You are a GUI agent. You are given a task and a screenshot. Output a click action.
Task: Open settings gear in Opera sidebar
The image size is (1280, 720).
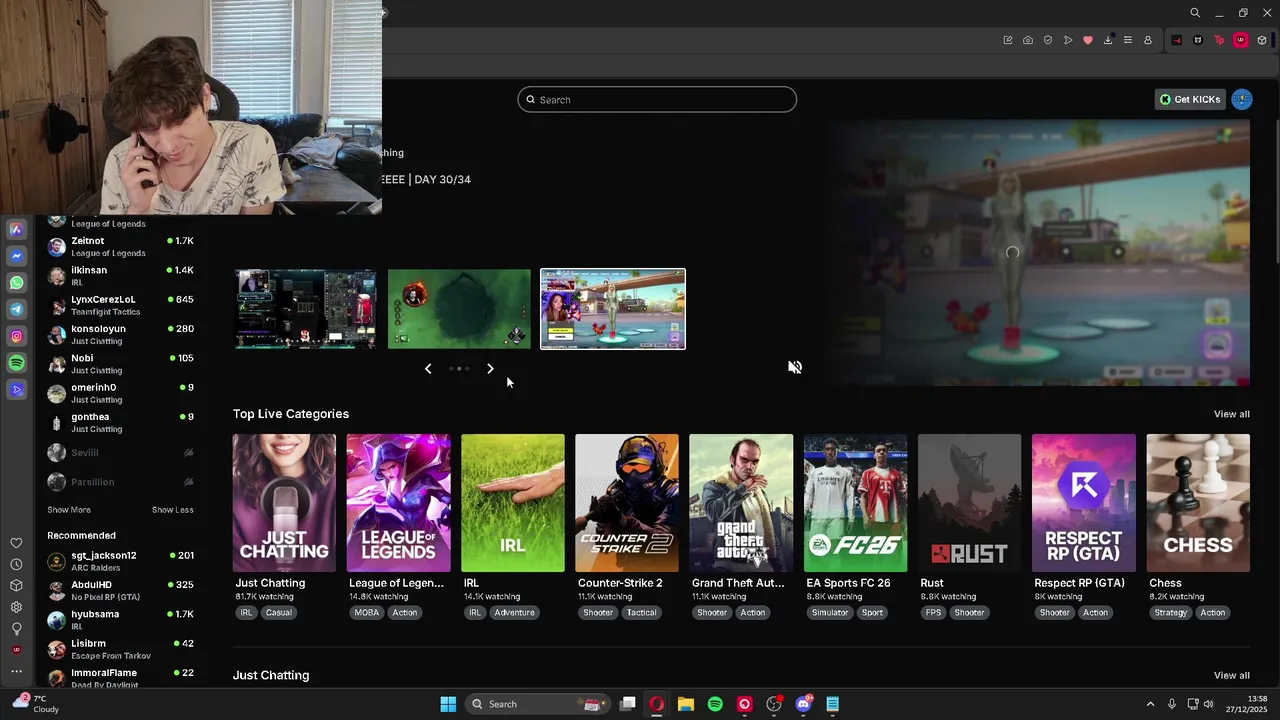pos(16,607)
